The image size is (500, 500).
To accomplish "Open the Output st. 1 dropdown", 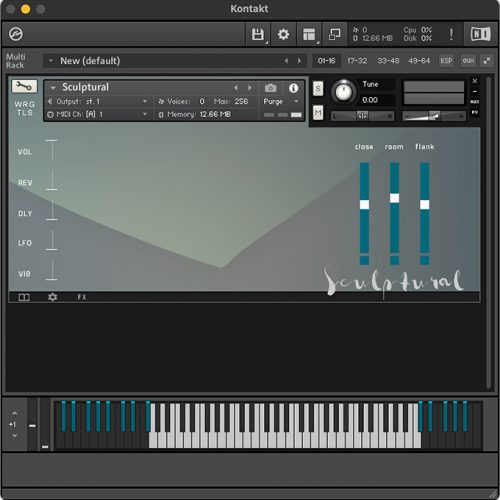I will 98,101.
